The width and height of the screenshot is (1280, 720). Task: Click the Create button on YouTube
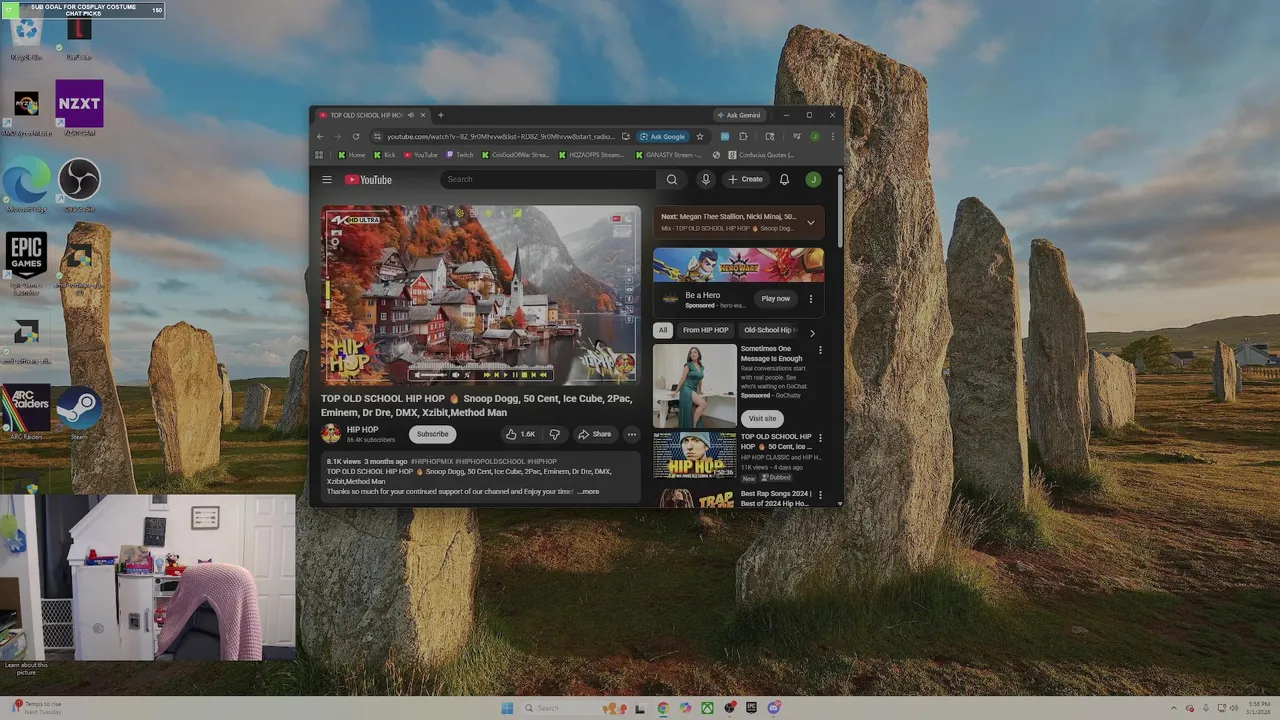click(745, 180)
